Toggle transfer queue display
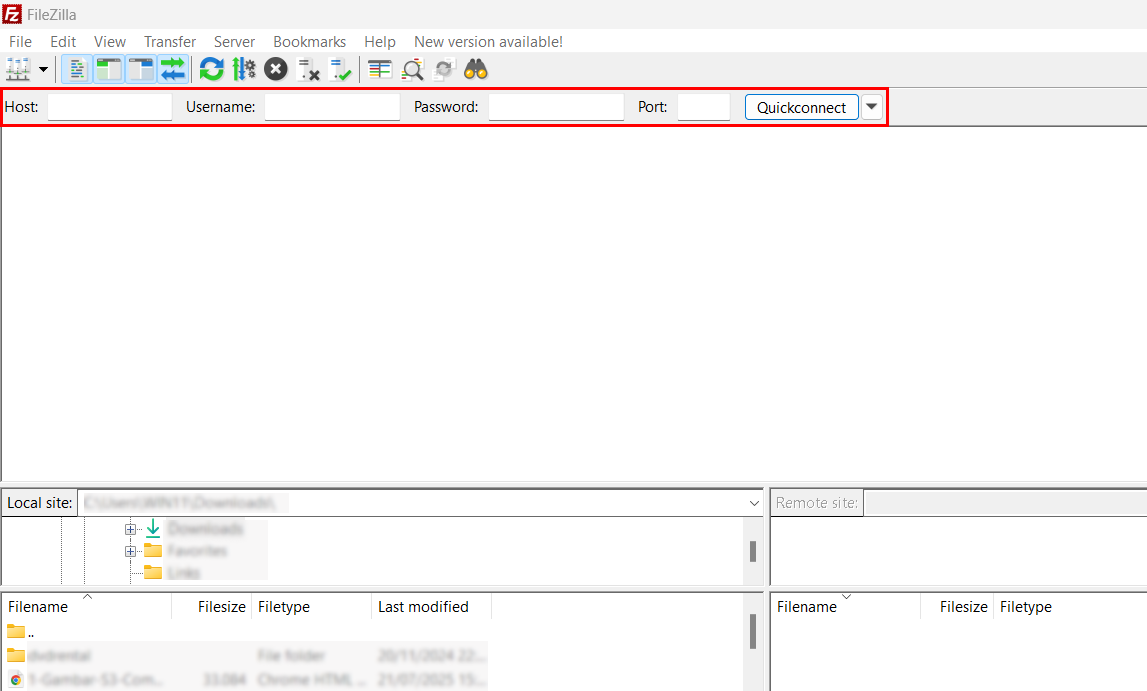The image size is (1147, 691). tap(173, 69)
